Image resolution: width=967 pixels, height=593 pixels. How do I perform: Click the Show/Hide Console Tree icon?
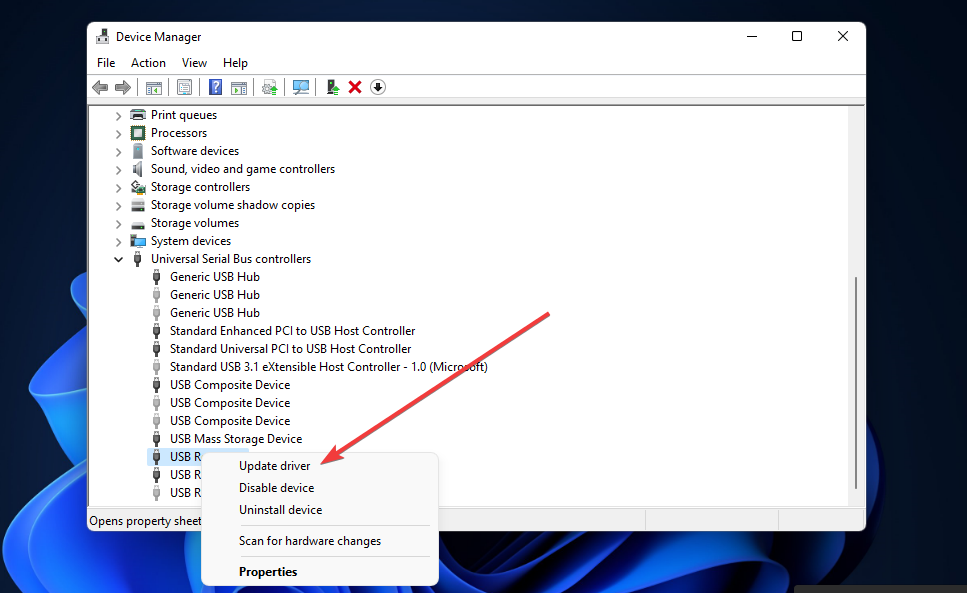coord(154,87)
